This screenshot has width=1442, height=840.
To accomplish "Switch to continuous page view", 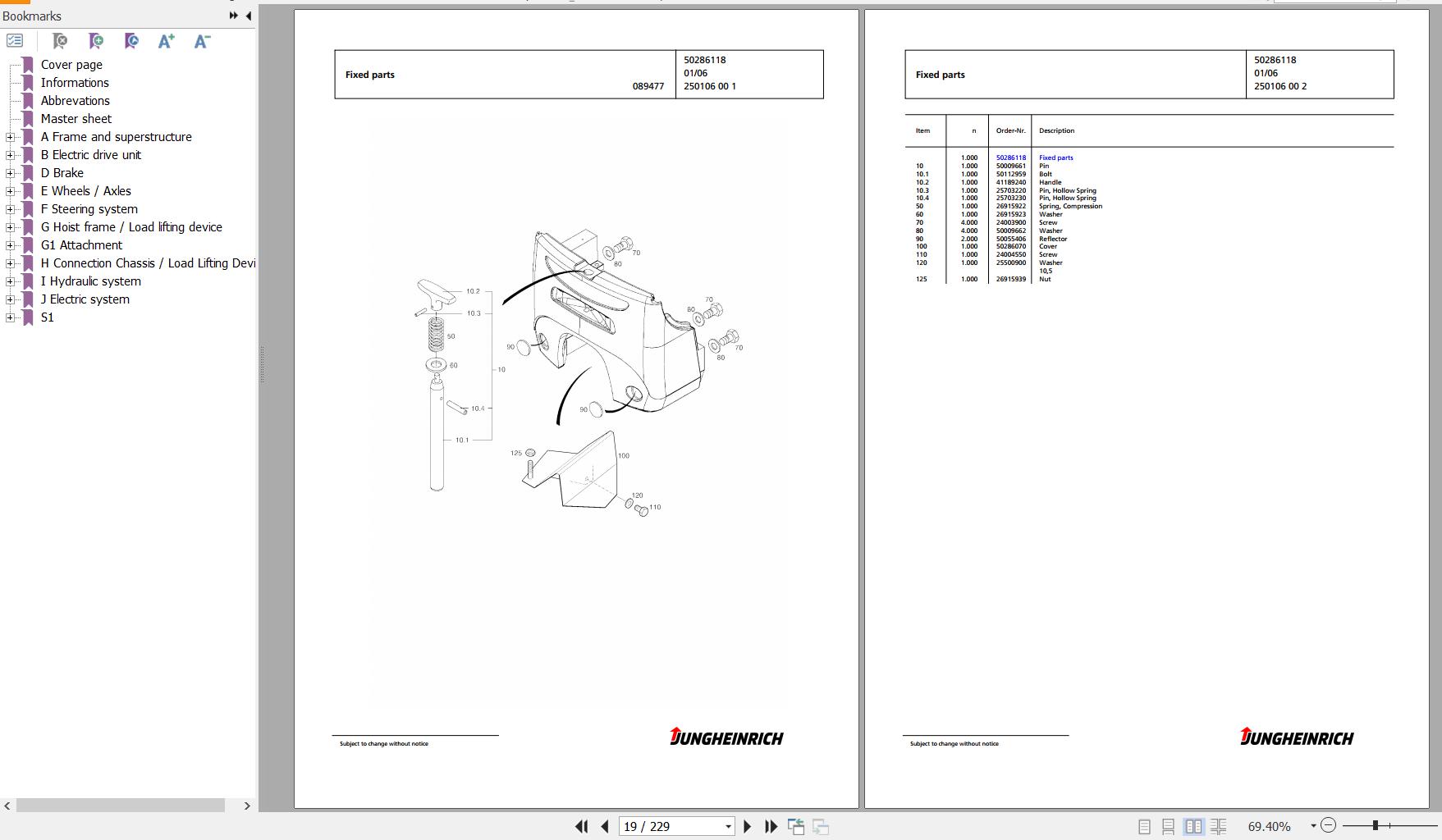I will [1168, 827].
